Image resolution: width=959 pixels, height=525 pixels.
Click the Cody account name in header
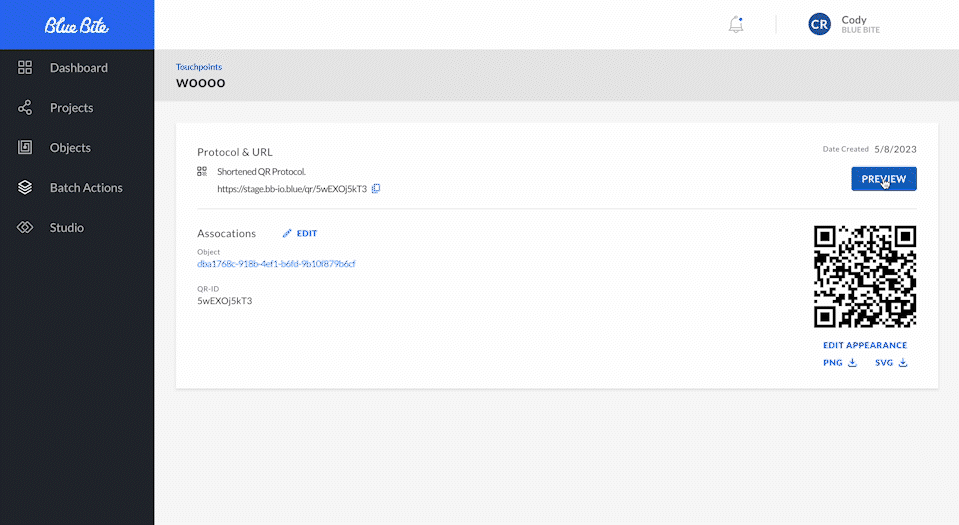pos(854,19)
